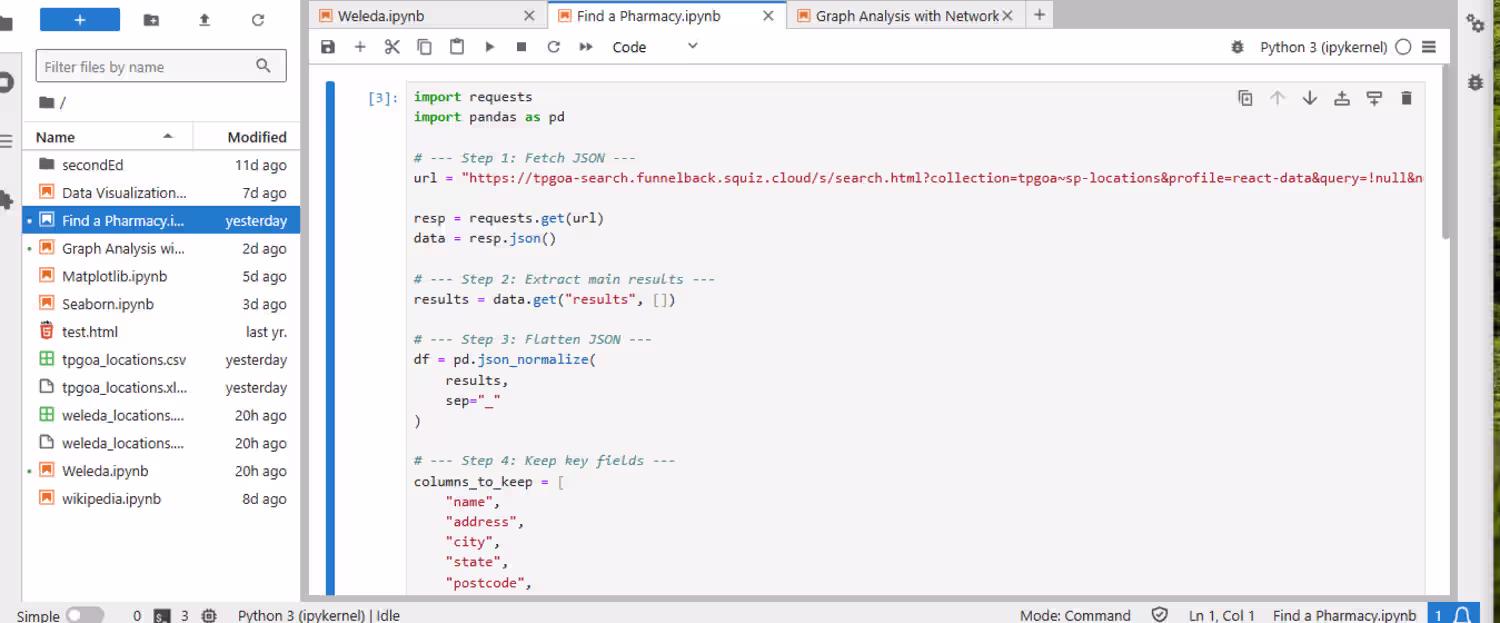Click the Python 3 (ipykernel) | Idle status
Screen dimensions: 1500x623
(x=319, y=616)
